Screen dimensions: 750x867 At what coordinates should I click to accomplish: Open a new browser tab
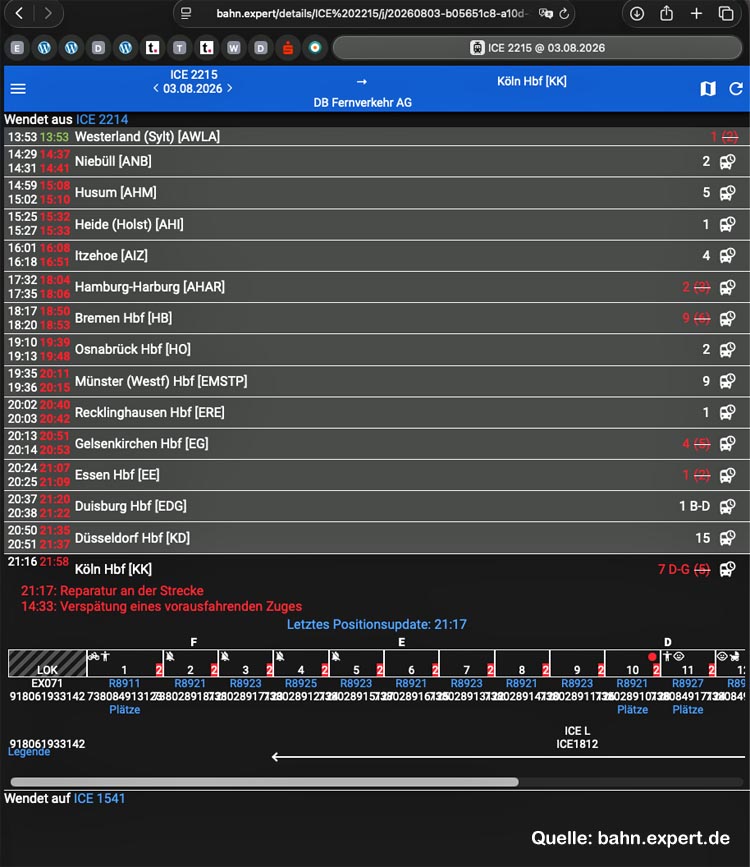696,13
